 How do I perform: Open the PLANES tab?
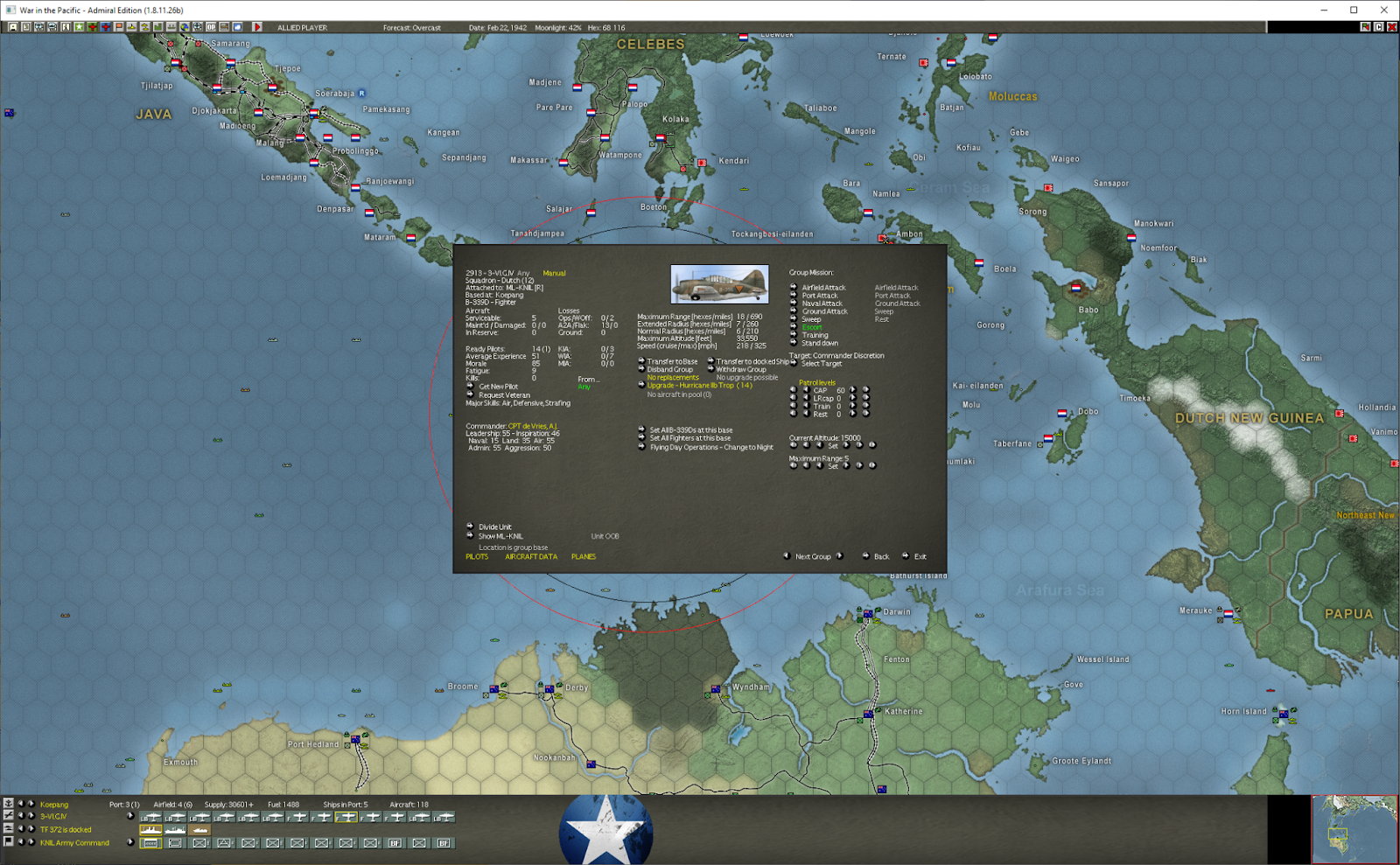pyautogui.click(x=584, y=556)
